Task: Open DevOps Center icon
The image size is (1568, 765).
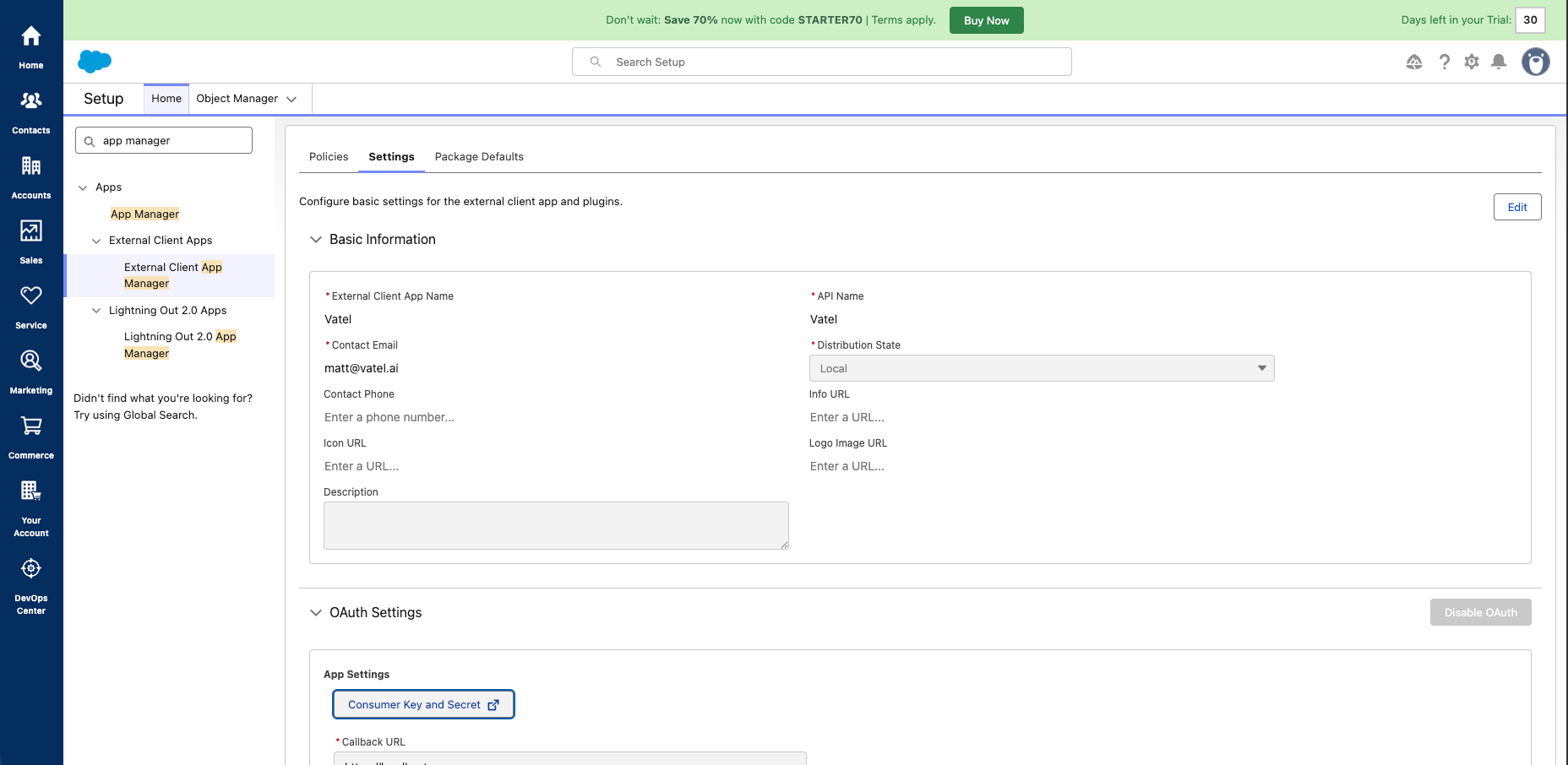Action: tap(31, 568)
